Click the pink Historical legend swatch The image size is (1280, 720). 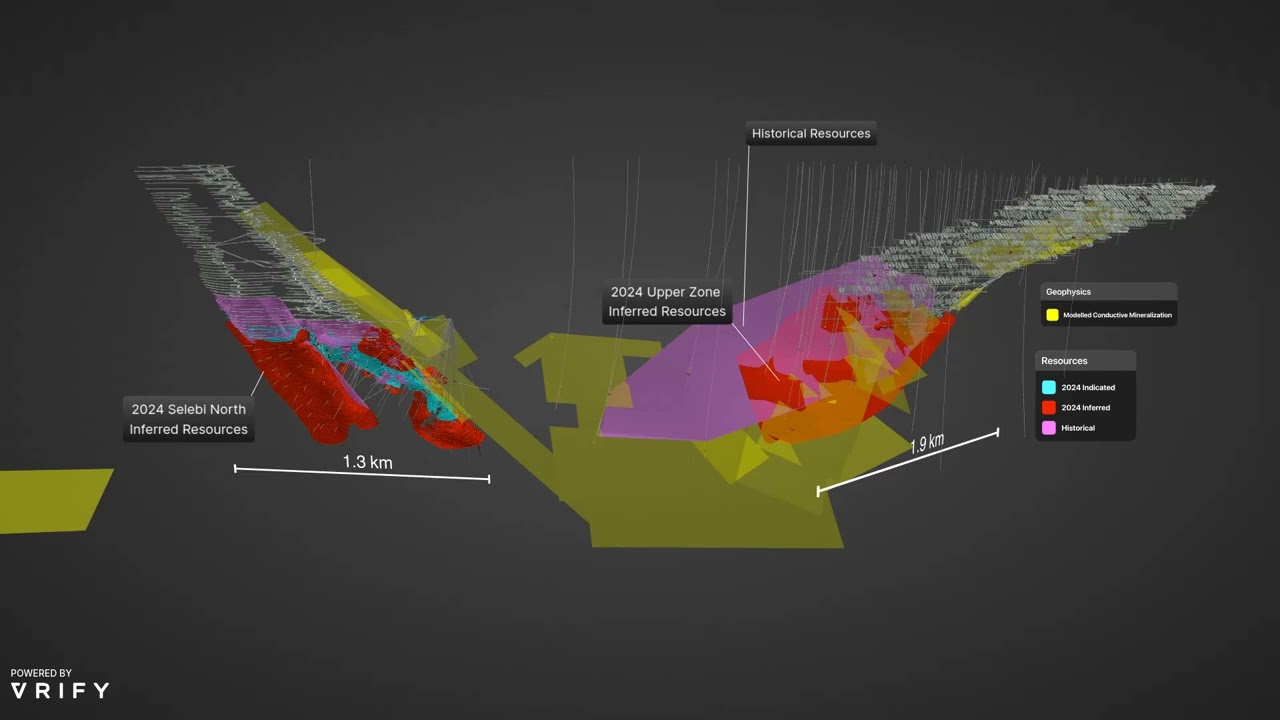(x=1049, y=428)
